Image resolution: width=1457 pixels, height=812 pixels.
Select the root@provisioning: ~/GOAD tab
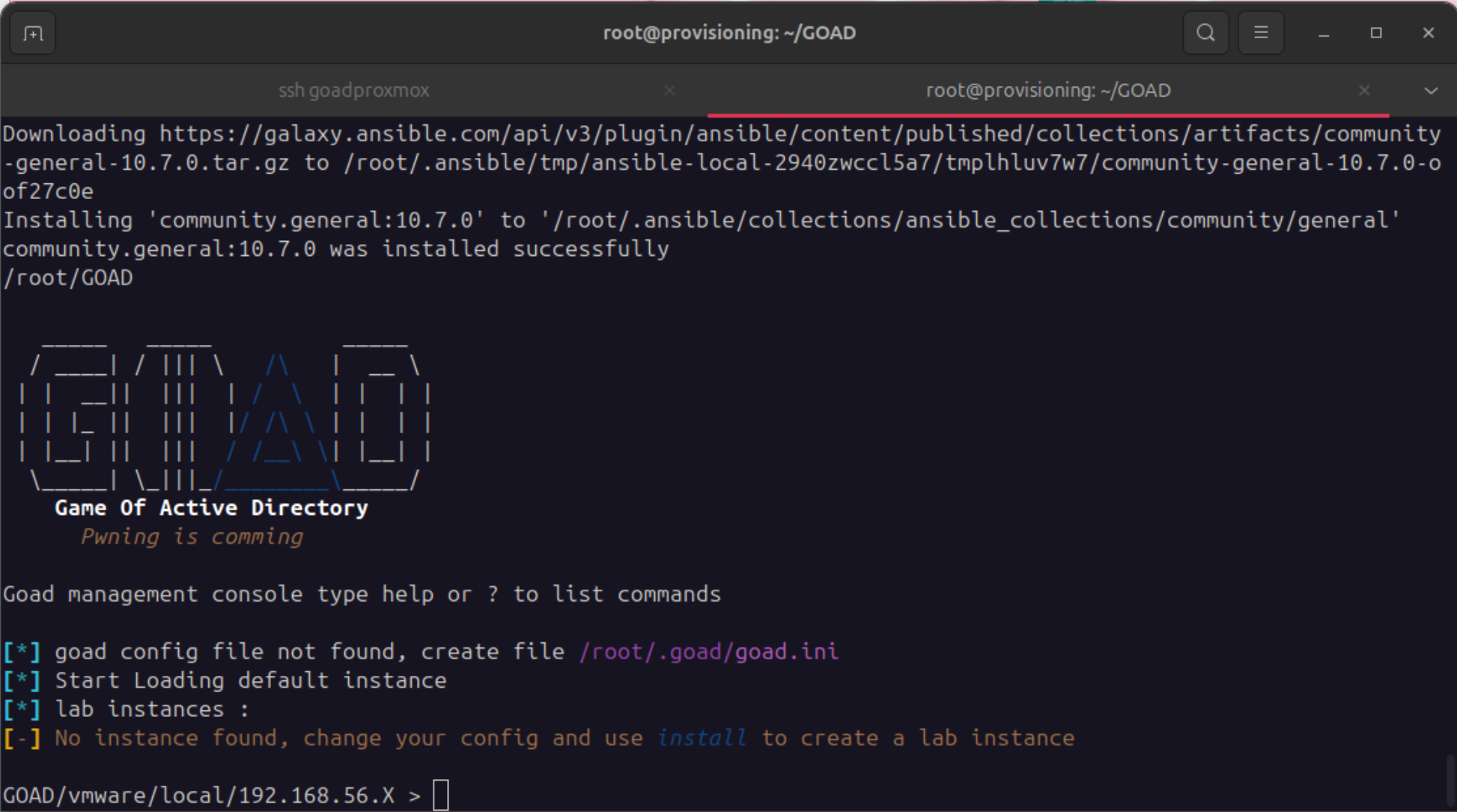click(1048, 91)
